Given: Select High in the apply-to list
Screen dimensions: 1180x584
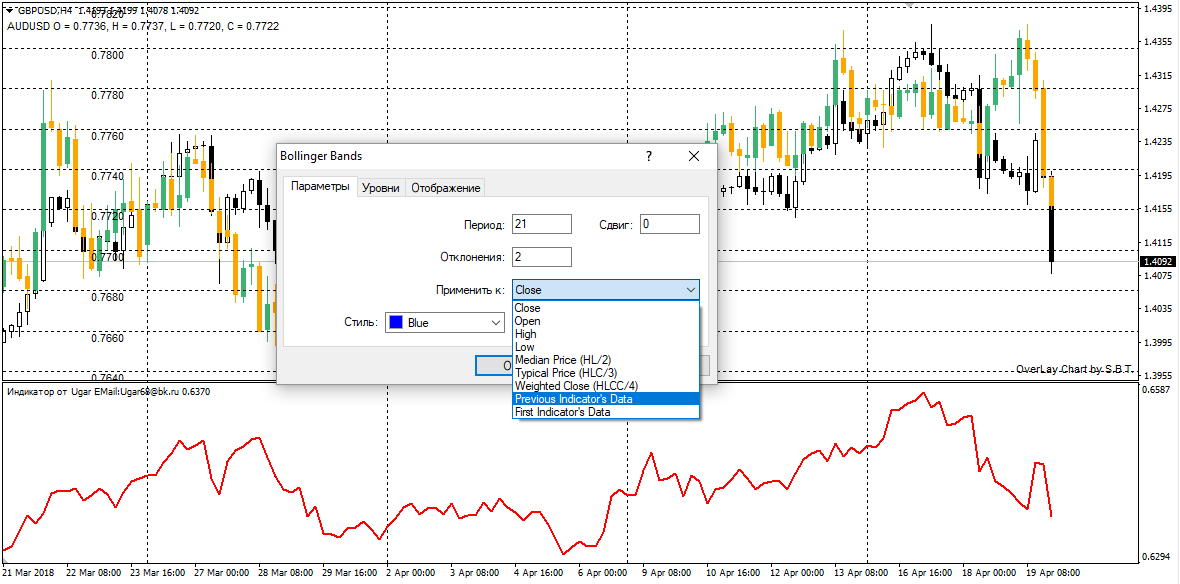Looking at the screenshot, I should click(606, 334).
